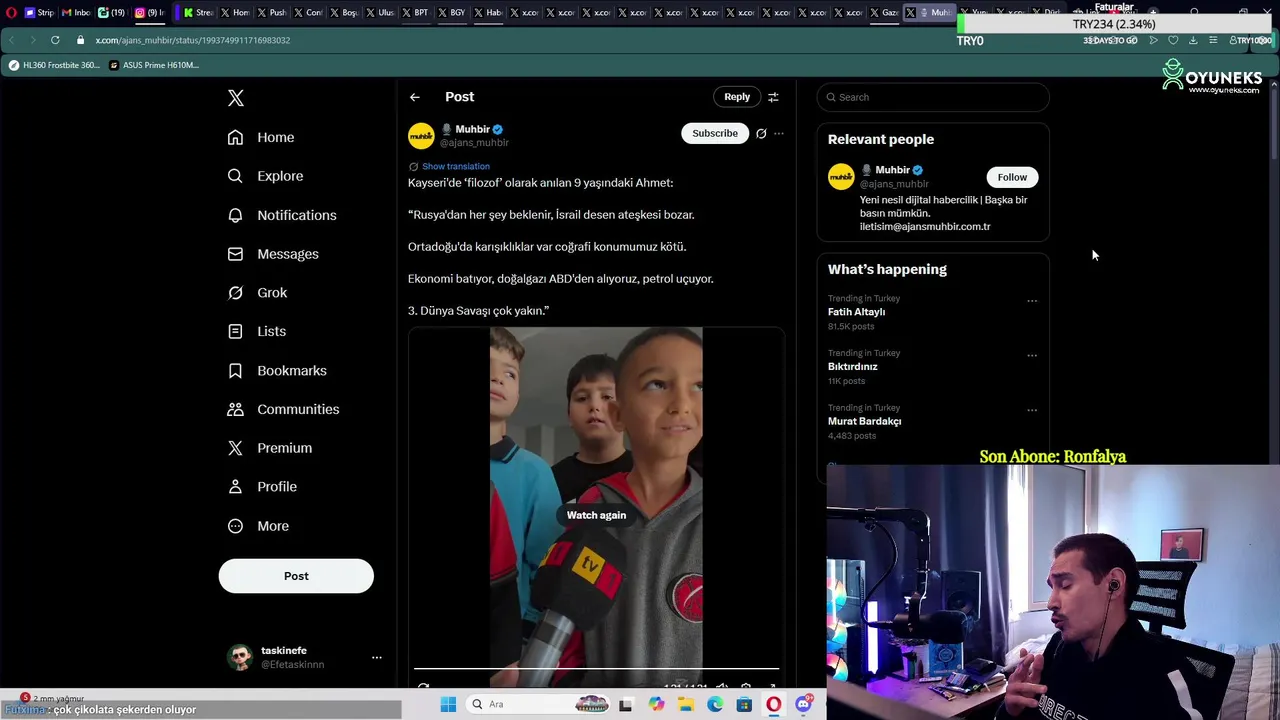Open the post's three-dot more menu

[779, 133]
